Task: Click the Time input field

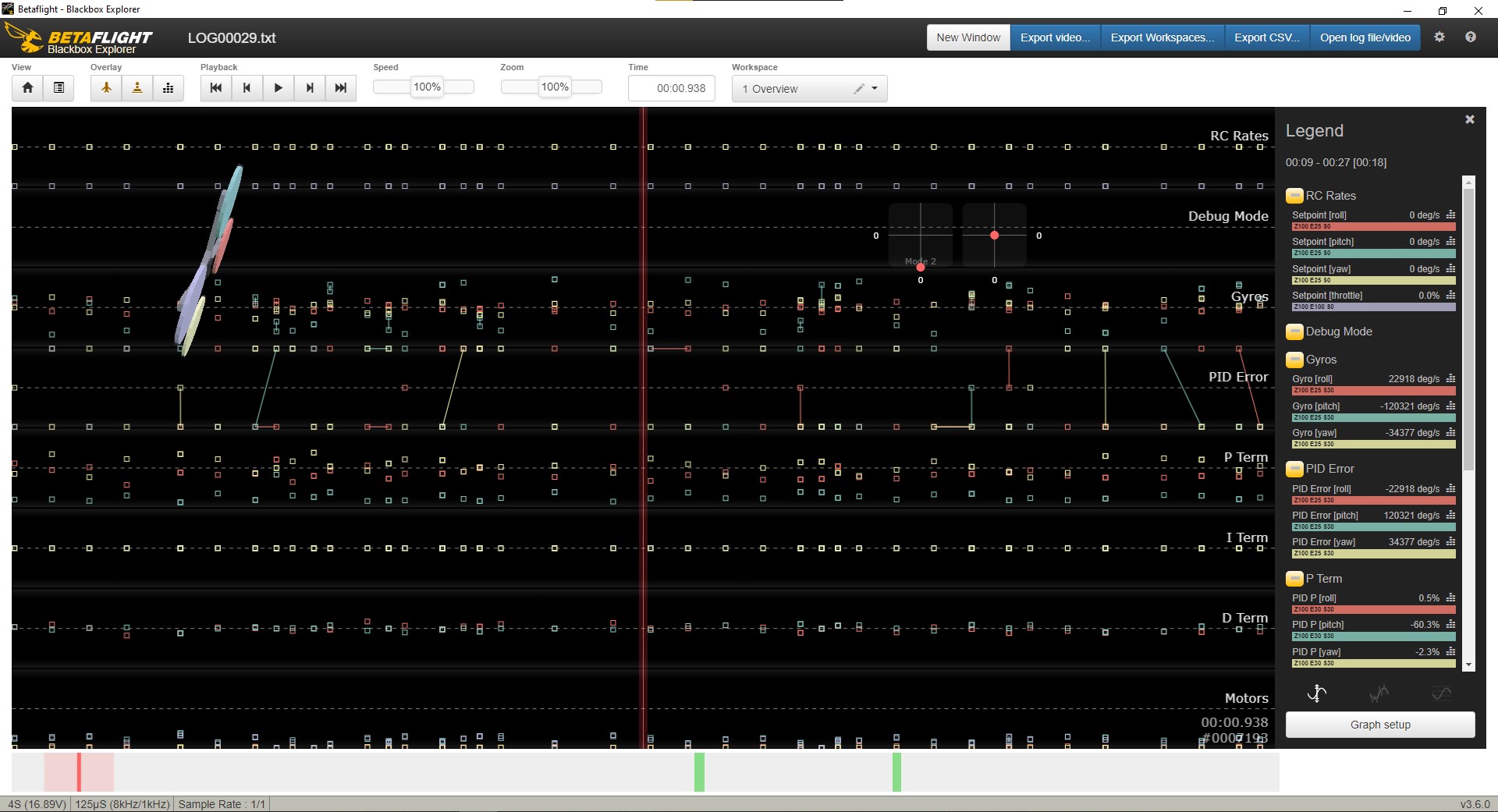Action: [x=672, y=88]
